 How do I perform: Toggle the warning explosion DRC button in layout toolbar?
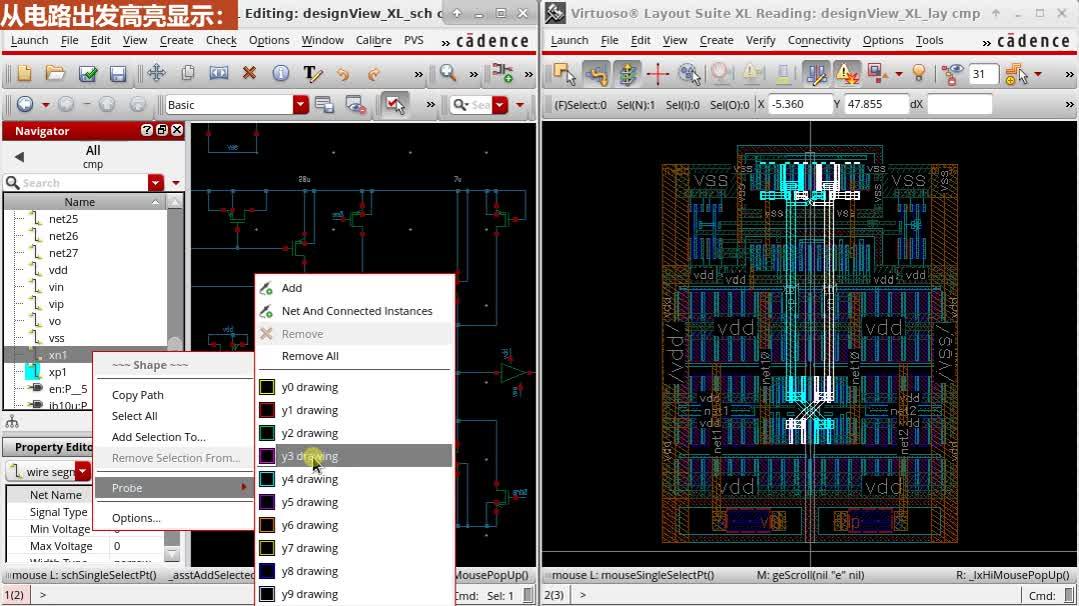(847, 74)
